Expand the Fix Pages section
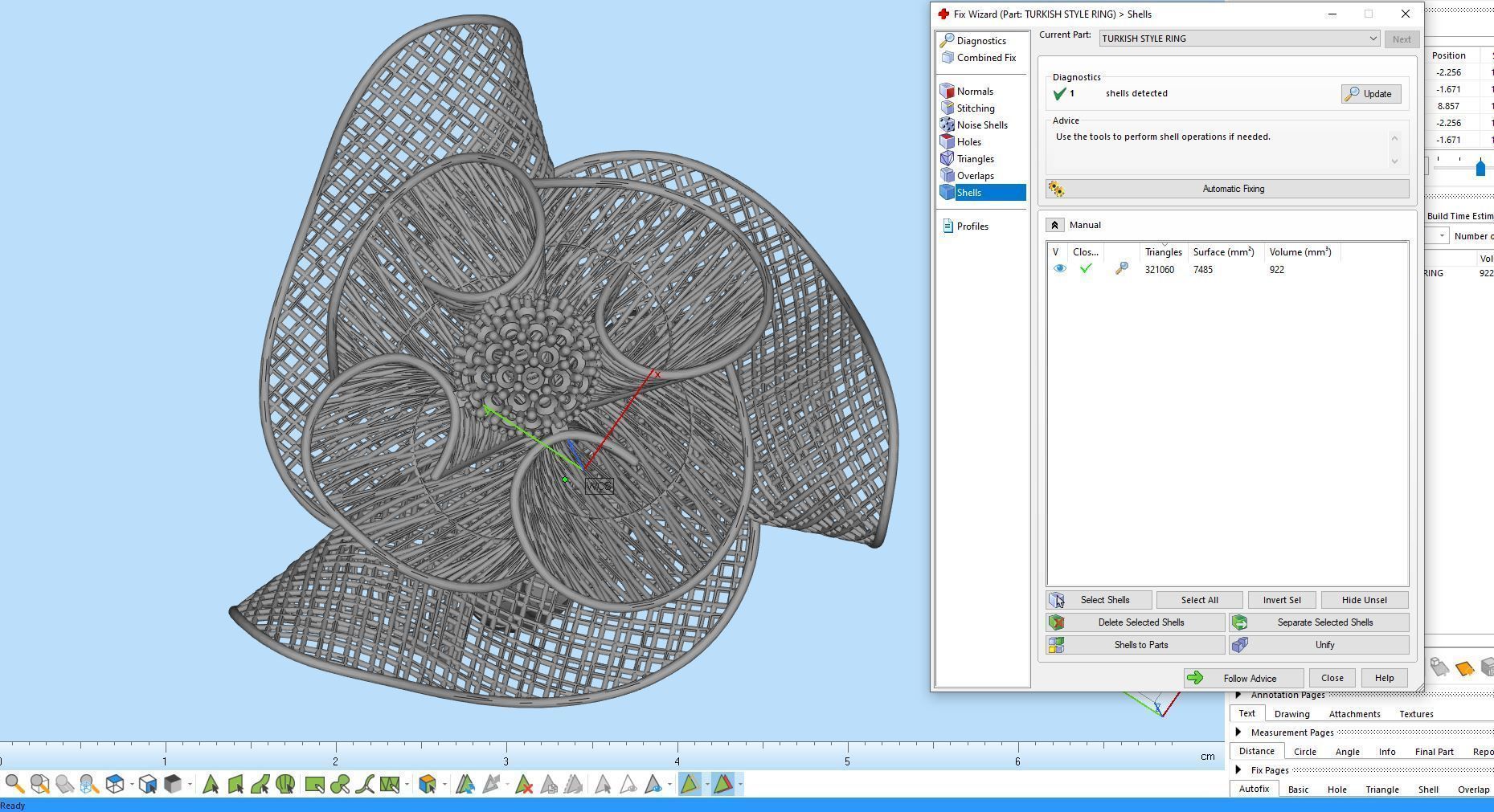Screen dimensions: 1494x812 [x=1238, y=770]
